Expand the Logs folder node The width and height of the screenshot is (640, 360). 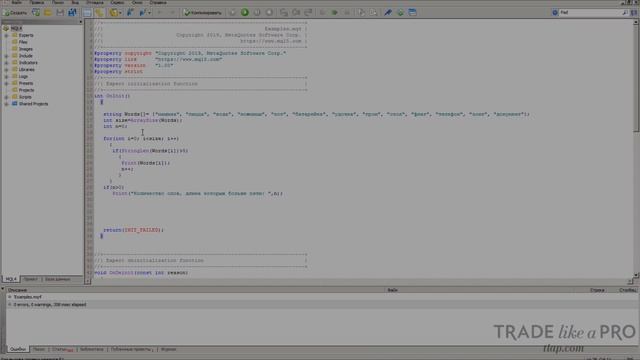tap(7, 77)
